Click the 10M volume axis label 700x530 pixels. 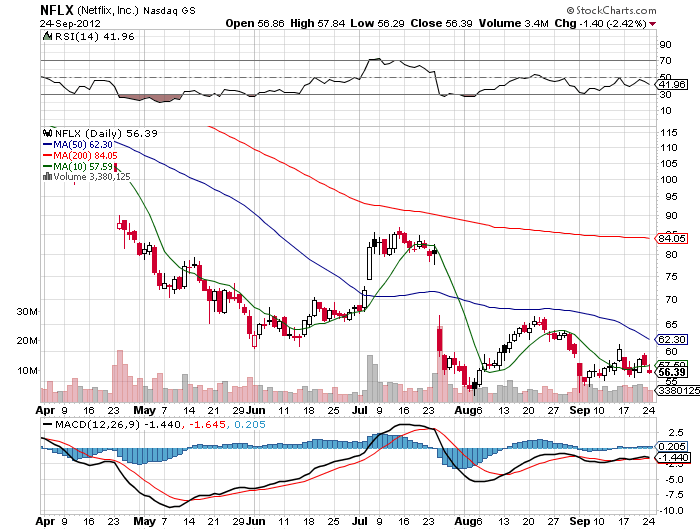point(27,371)
